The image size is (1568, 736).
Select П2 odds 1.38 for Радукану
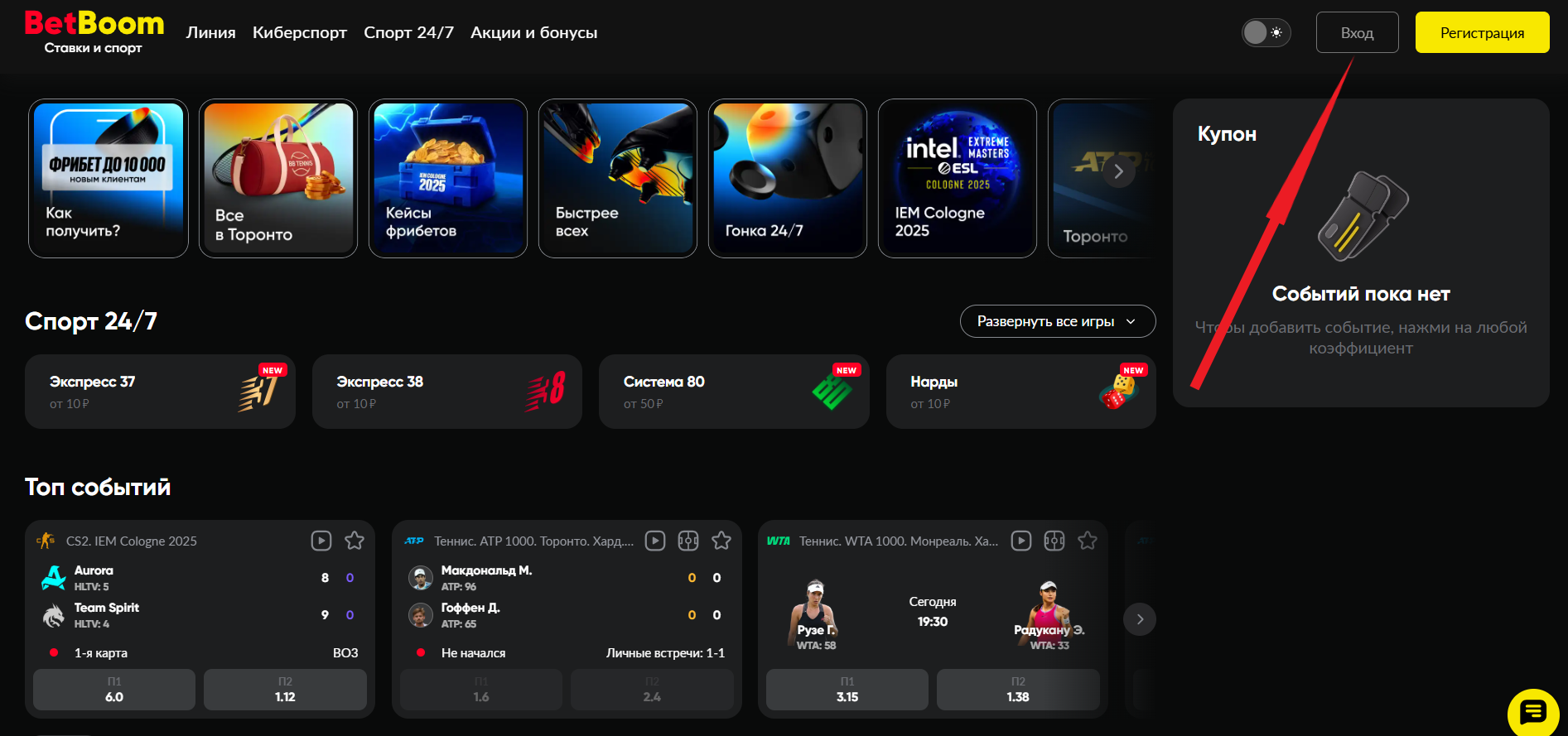(x=1018, y=690)
